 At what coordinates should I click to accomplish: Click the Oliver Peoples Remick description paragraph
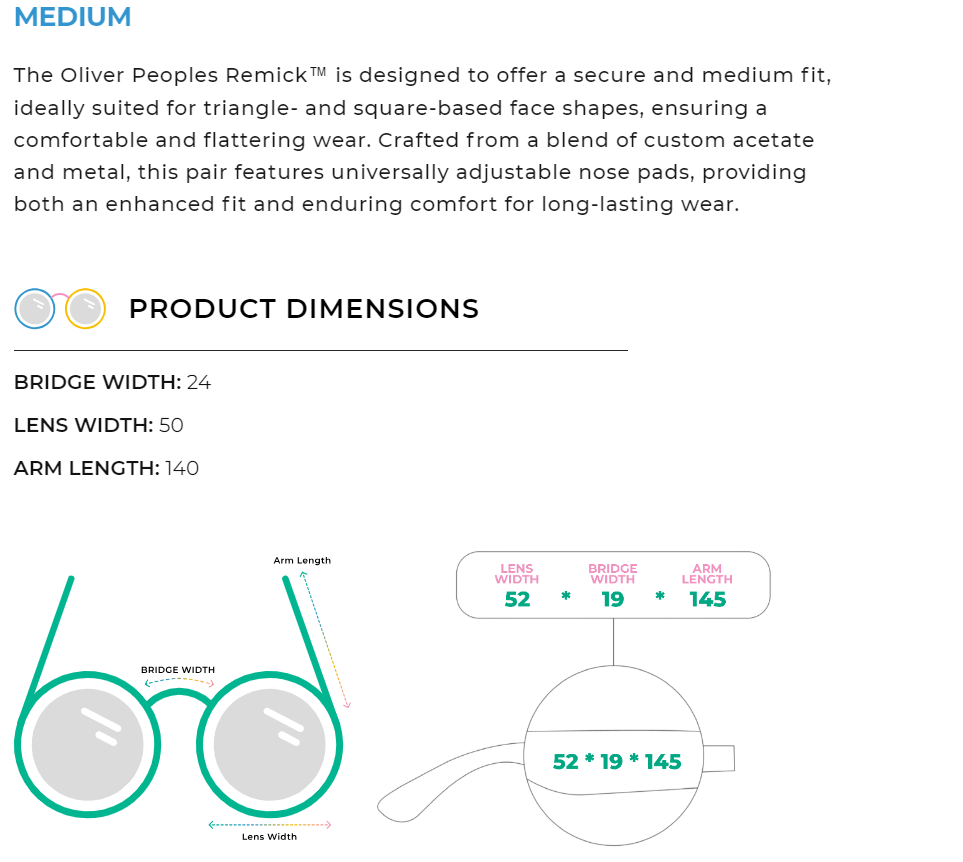pos(422,140)
